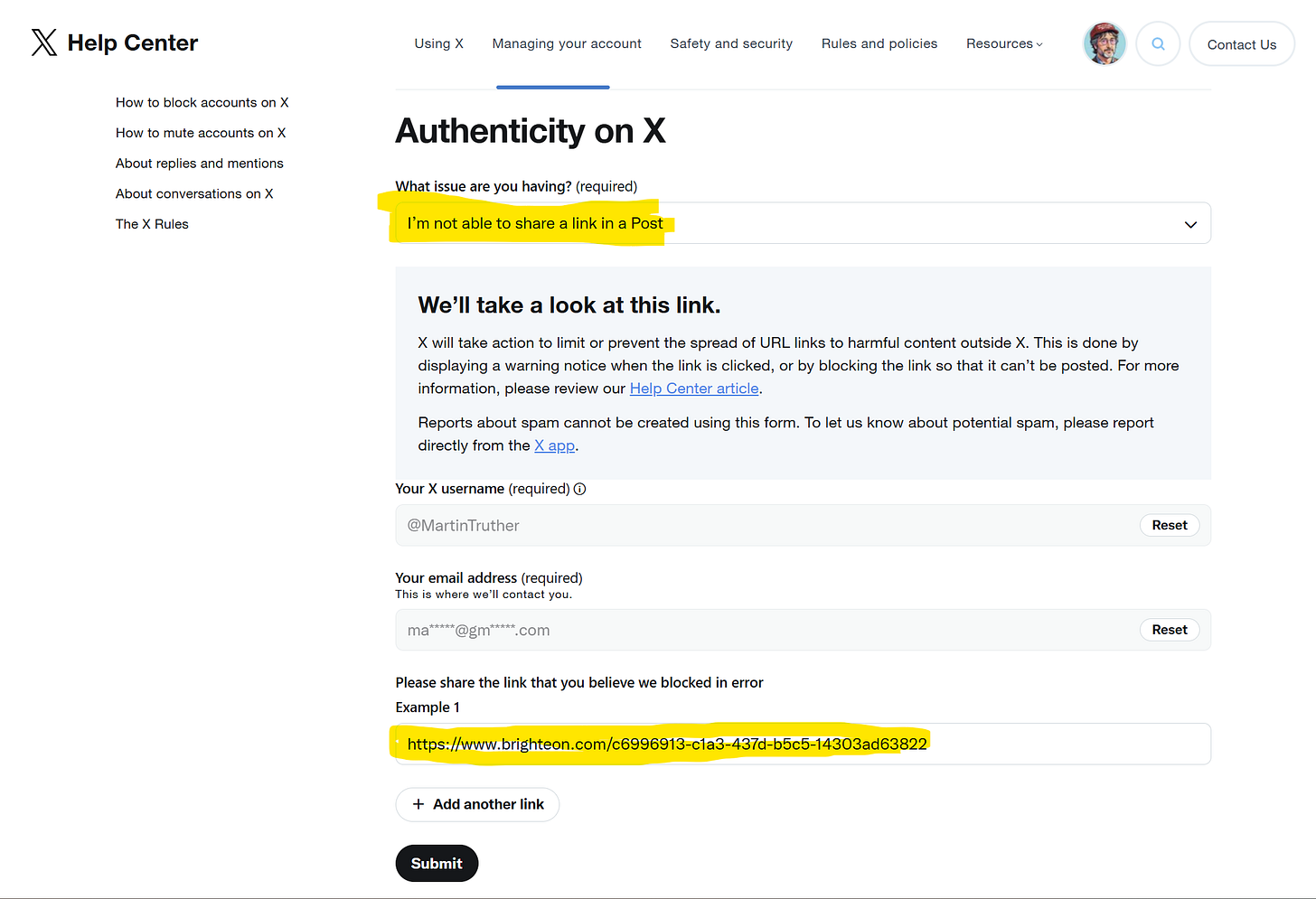Viewport: 1316px width, 899px height.
Task: Open the profile avatar menu
Action: click(x=1104, y=43)
